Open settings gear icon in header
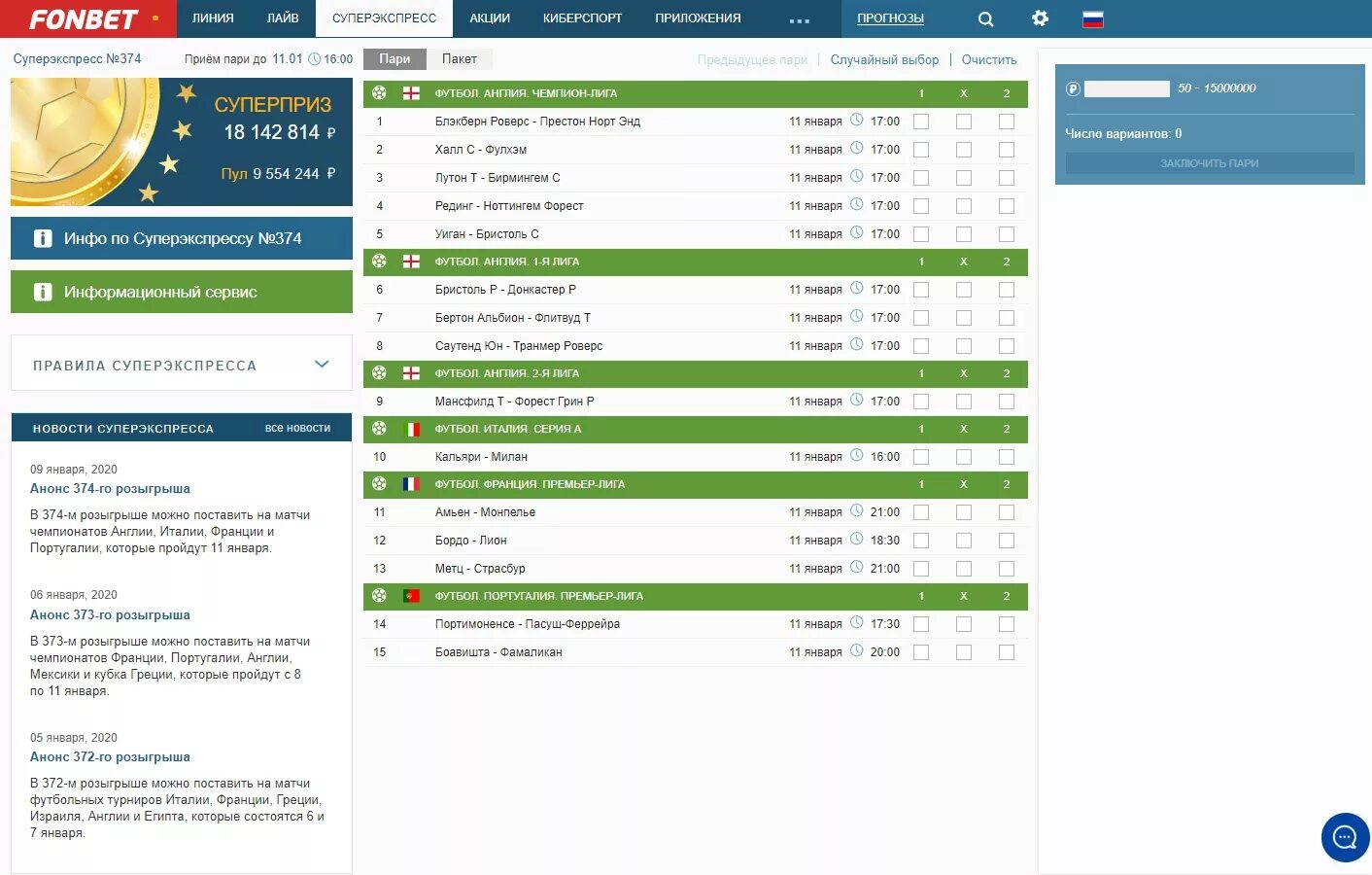This screenshot has width=1372, height=875. pos(1040,18)
